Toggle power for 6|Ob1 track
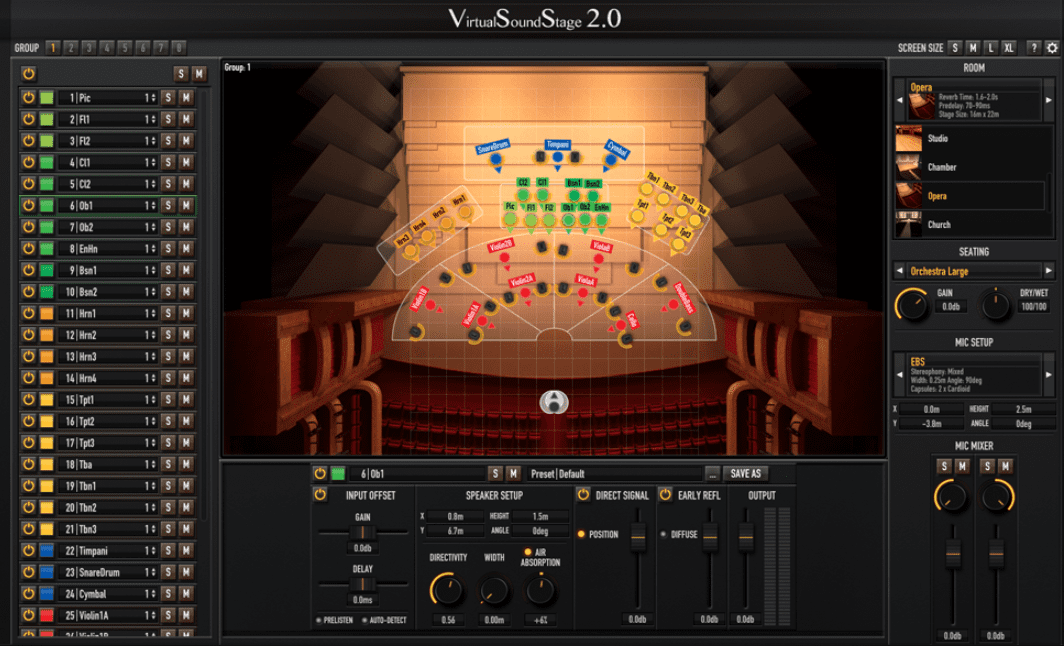 pyautogui.click(x=28, y=205)
